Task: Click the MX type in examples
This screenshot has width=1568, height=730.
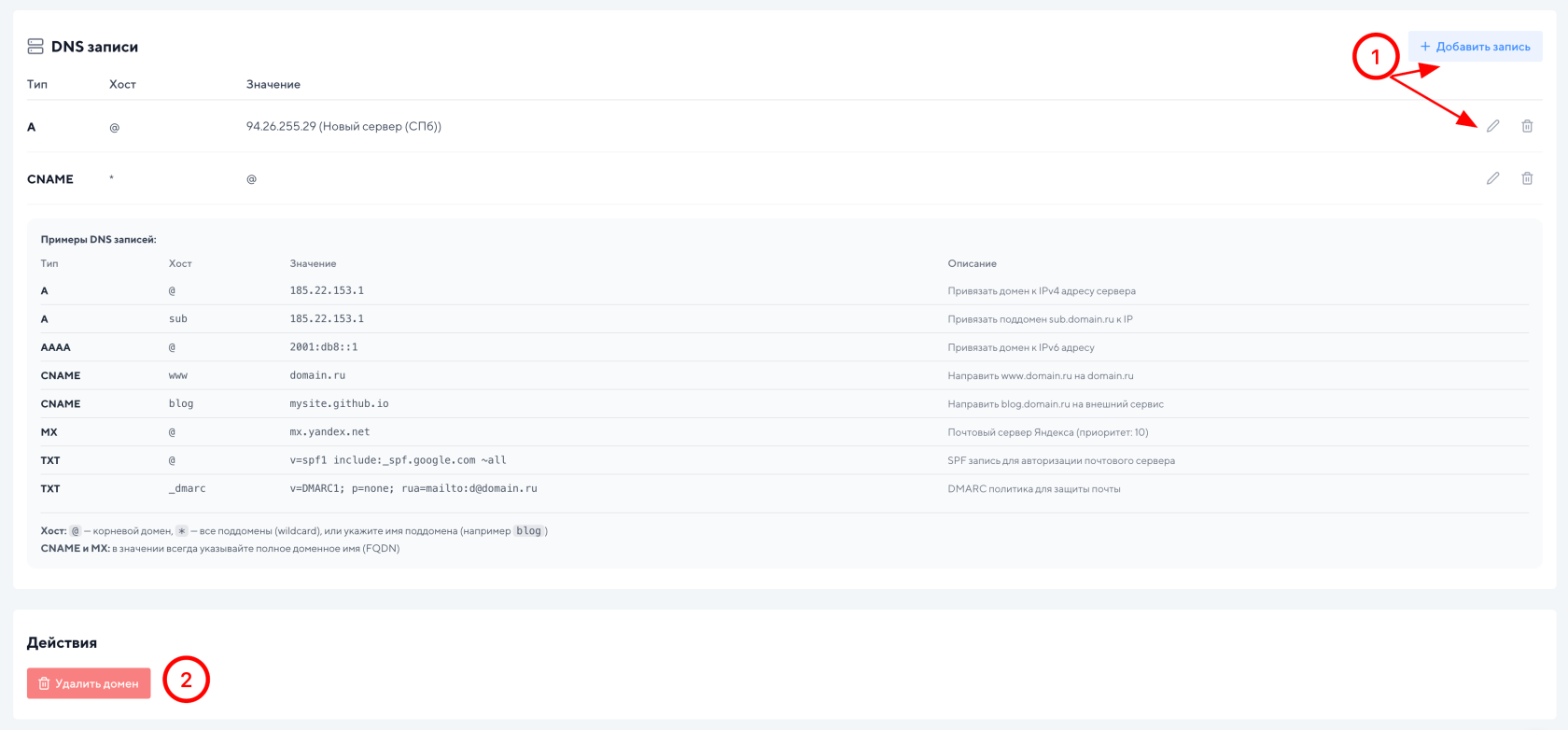Action: click(x=49, y=432)
